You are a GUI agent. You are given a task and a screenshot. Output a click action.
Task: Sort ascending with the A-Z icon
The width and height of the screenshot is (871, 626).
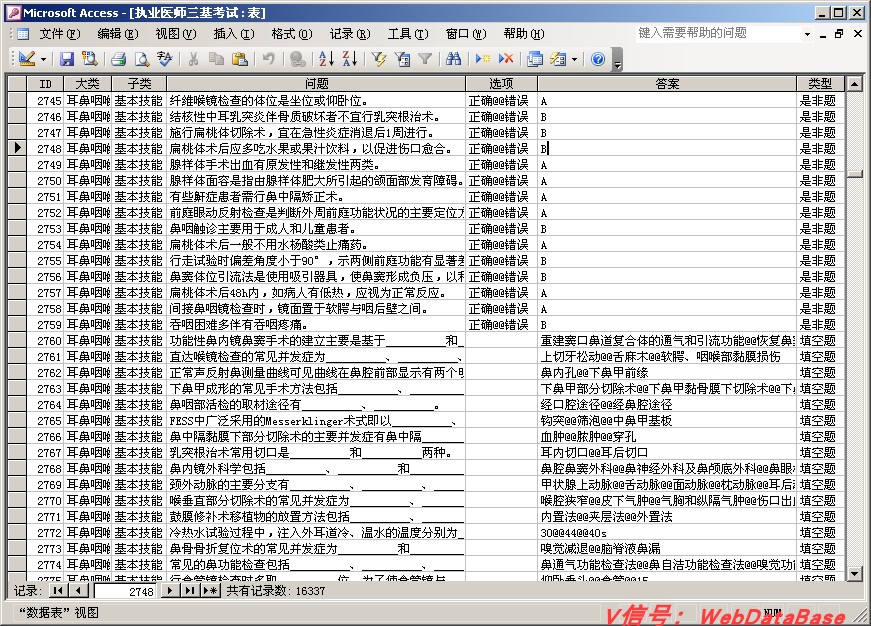[327, 58]
